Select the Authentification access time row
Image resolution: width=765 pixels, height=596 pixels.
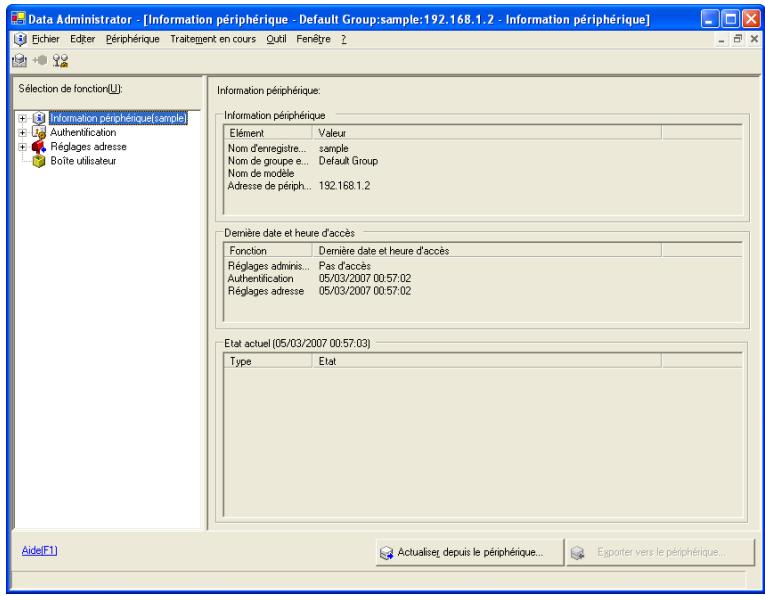[x=483, y=278]
